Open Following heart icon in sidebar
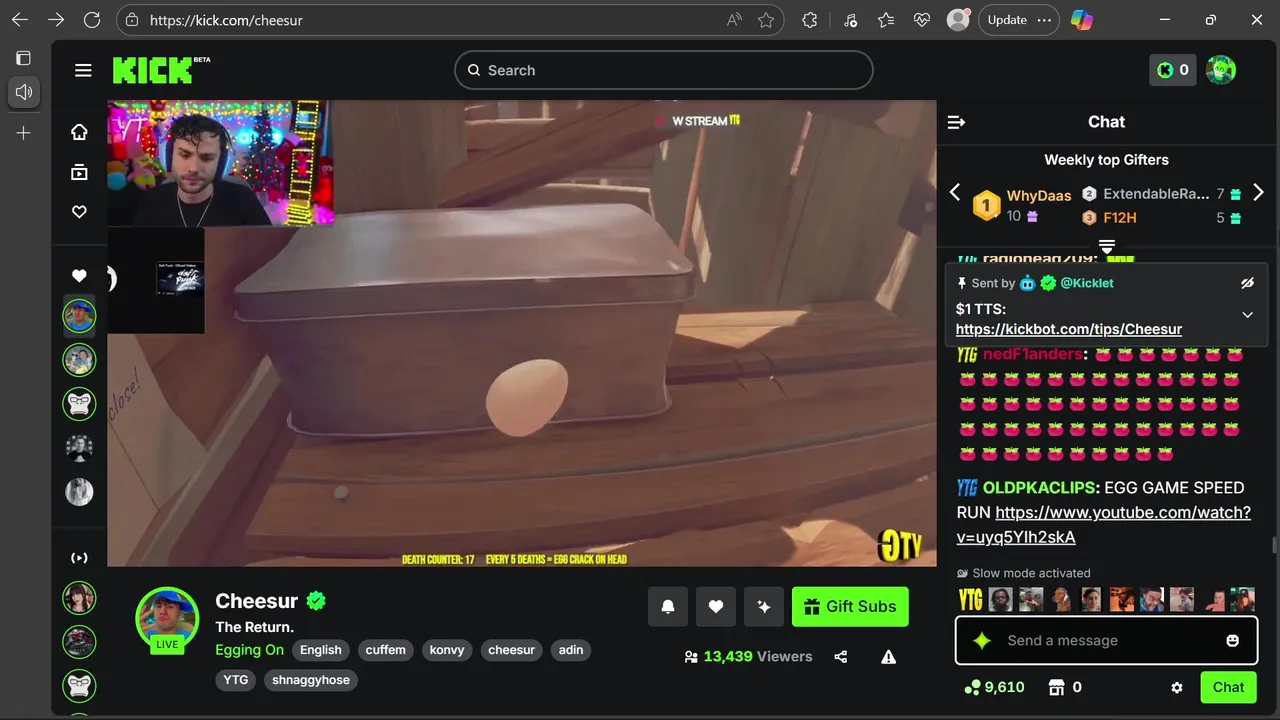 click(x=79, y=212)
